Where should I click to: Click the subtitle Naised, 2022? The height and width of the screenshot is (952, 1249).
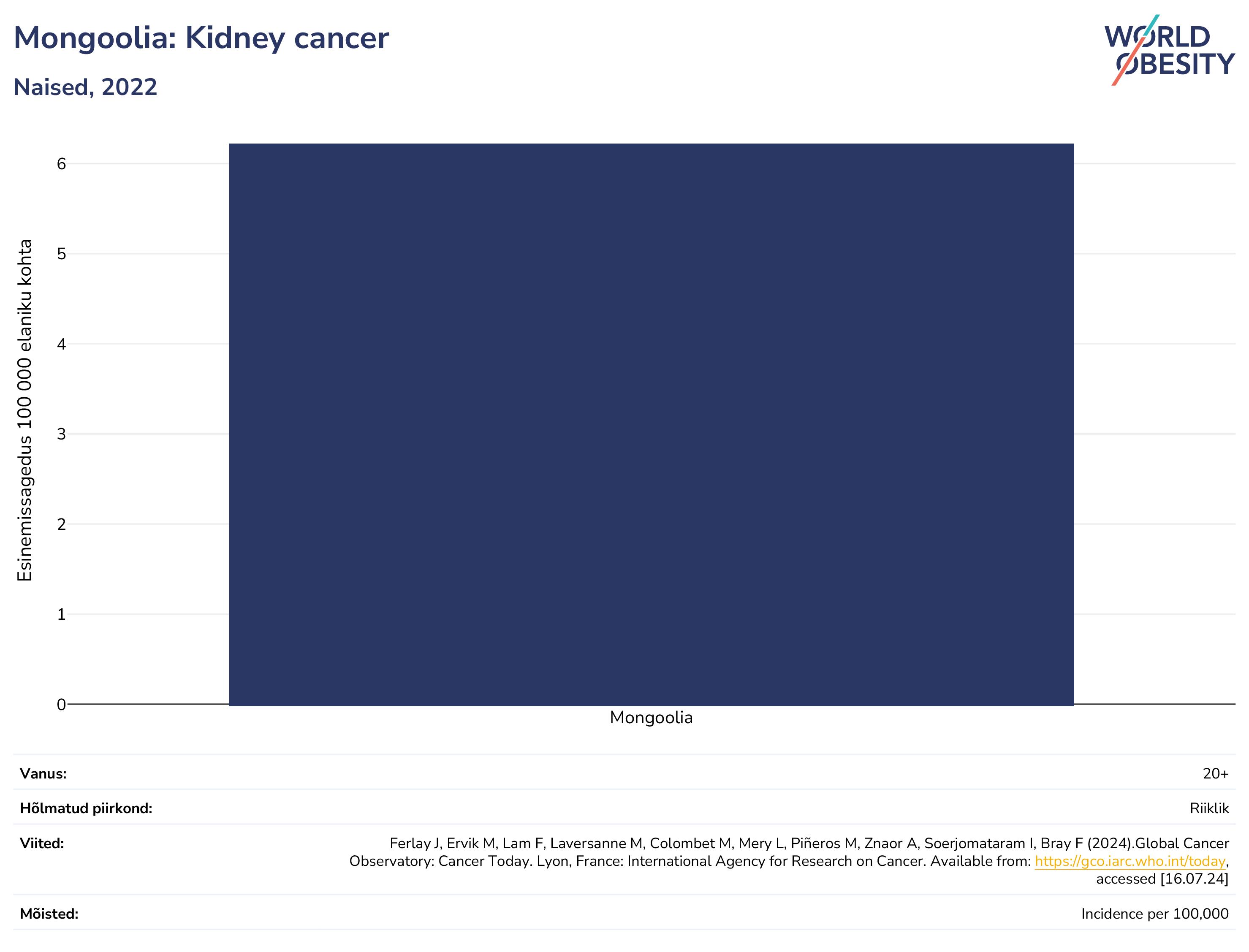click(x=85, y=87)
